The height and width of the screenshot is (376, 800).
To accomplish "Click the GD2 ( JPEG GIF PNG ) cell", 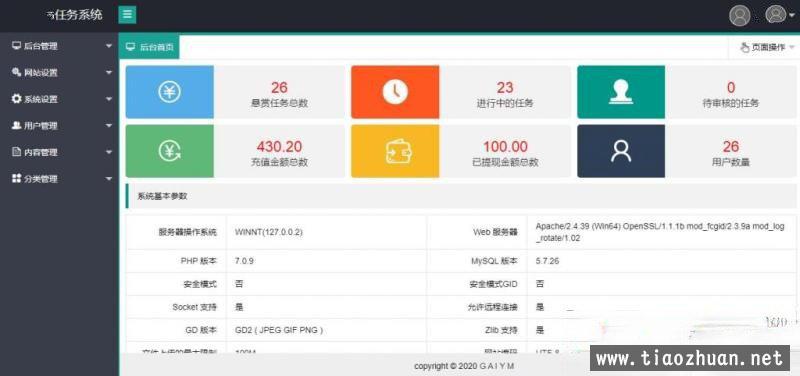I will point(327,330).
